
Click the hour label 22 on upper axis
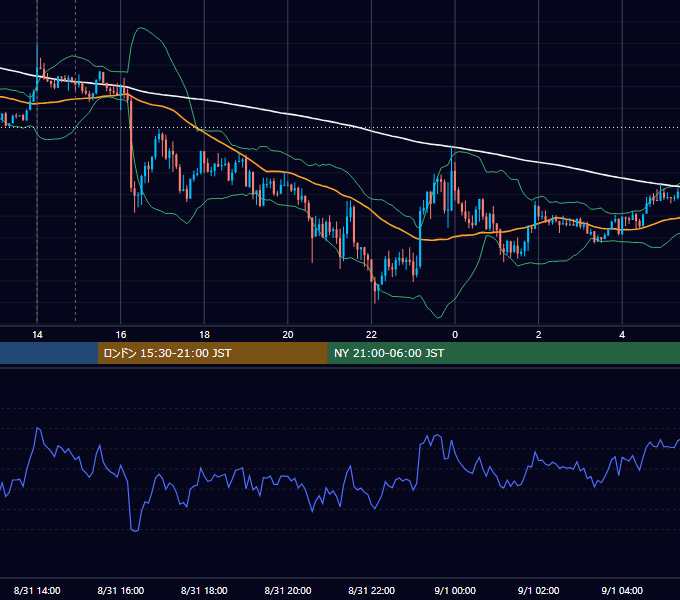(x=372, y=335)
